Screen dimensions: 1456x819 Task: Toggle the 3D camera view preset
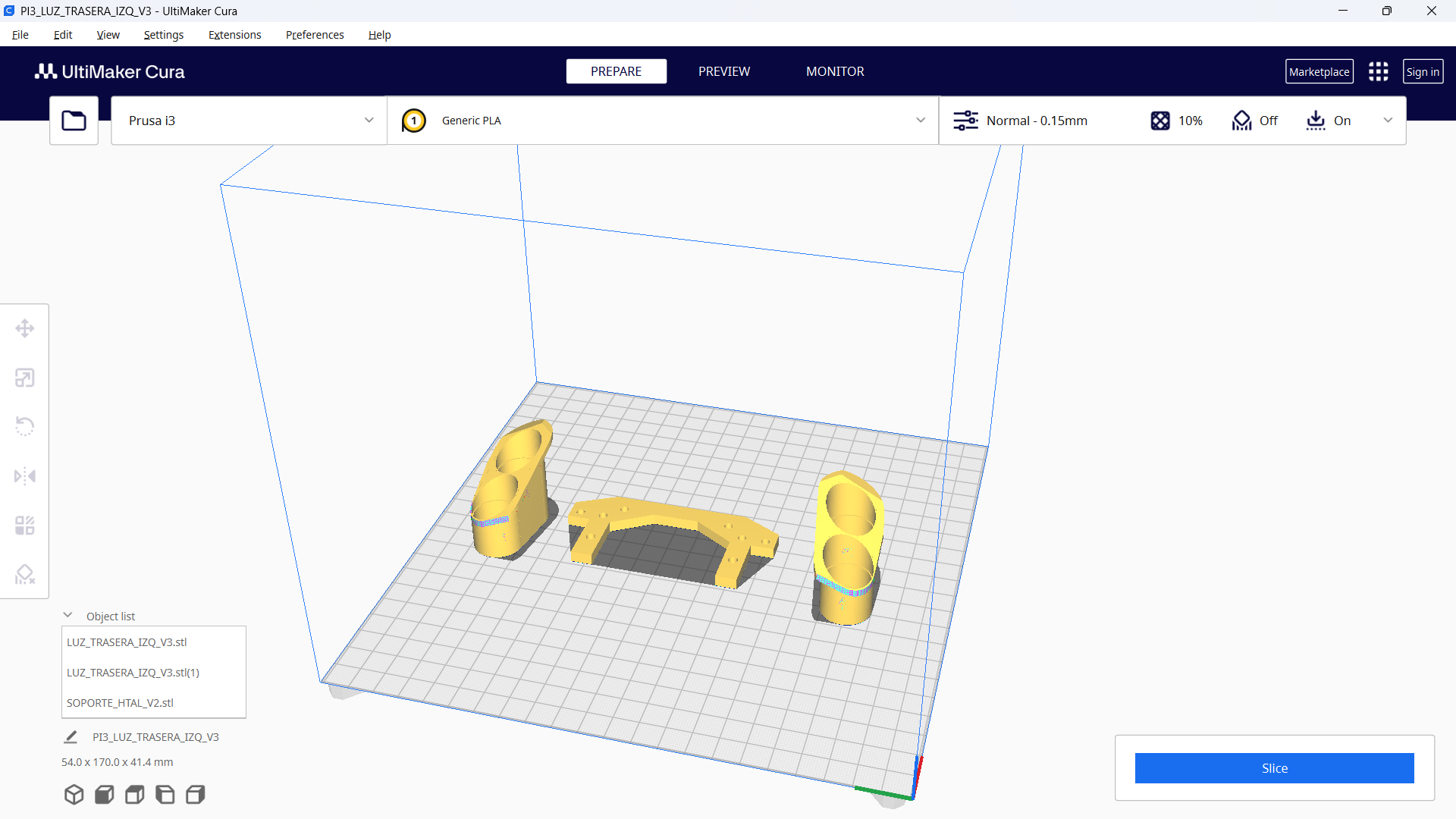pyautogui.click(x=74, y=794)
